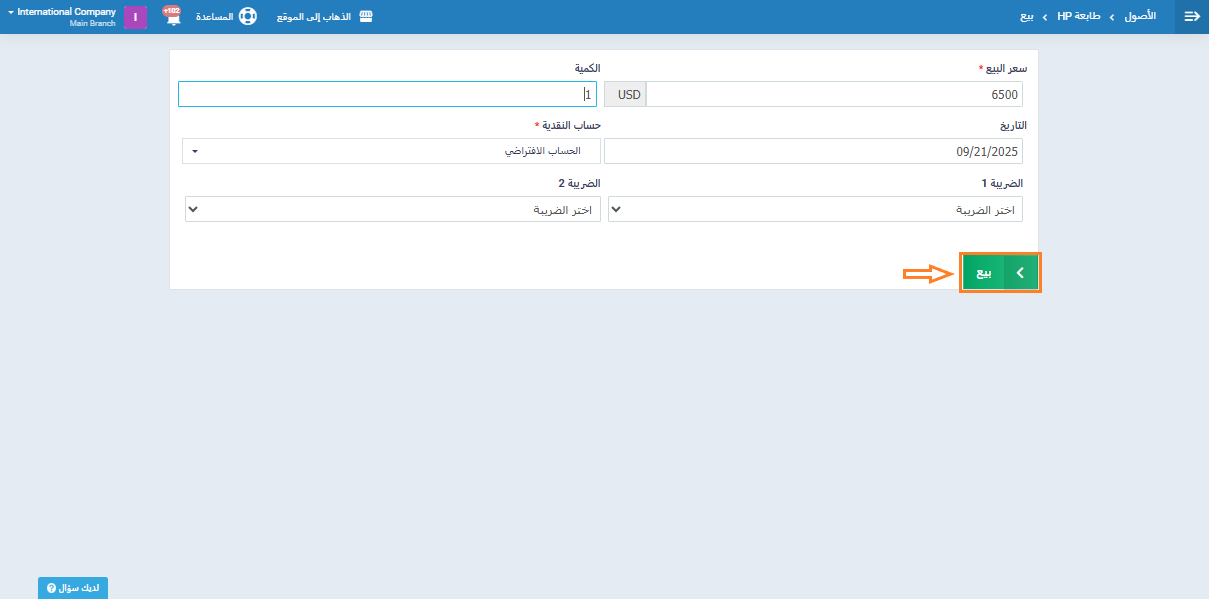The image size is (1209, 599).
Task: Expand the الضريبة 1 tax dropdown
Action: tap(815, 209)
